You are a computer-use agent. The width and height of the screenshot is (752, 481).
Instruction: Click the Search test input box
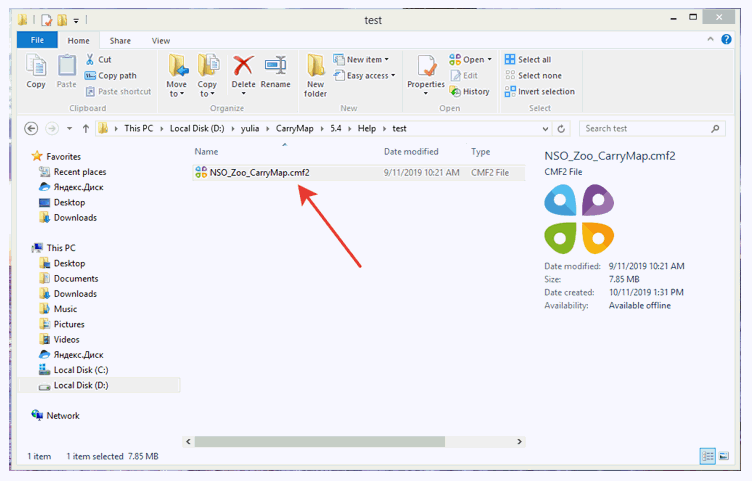[x=645, y=129]
